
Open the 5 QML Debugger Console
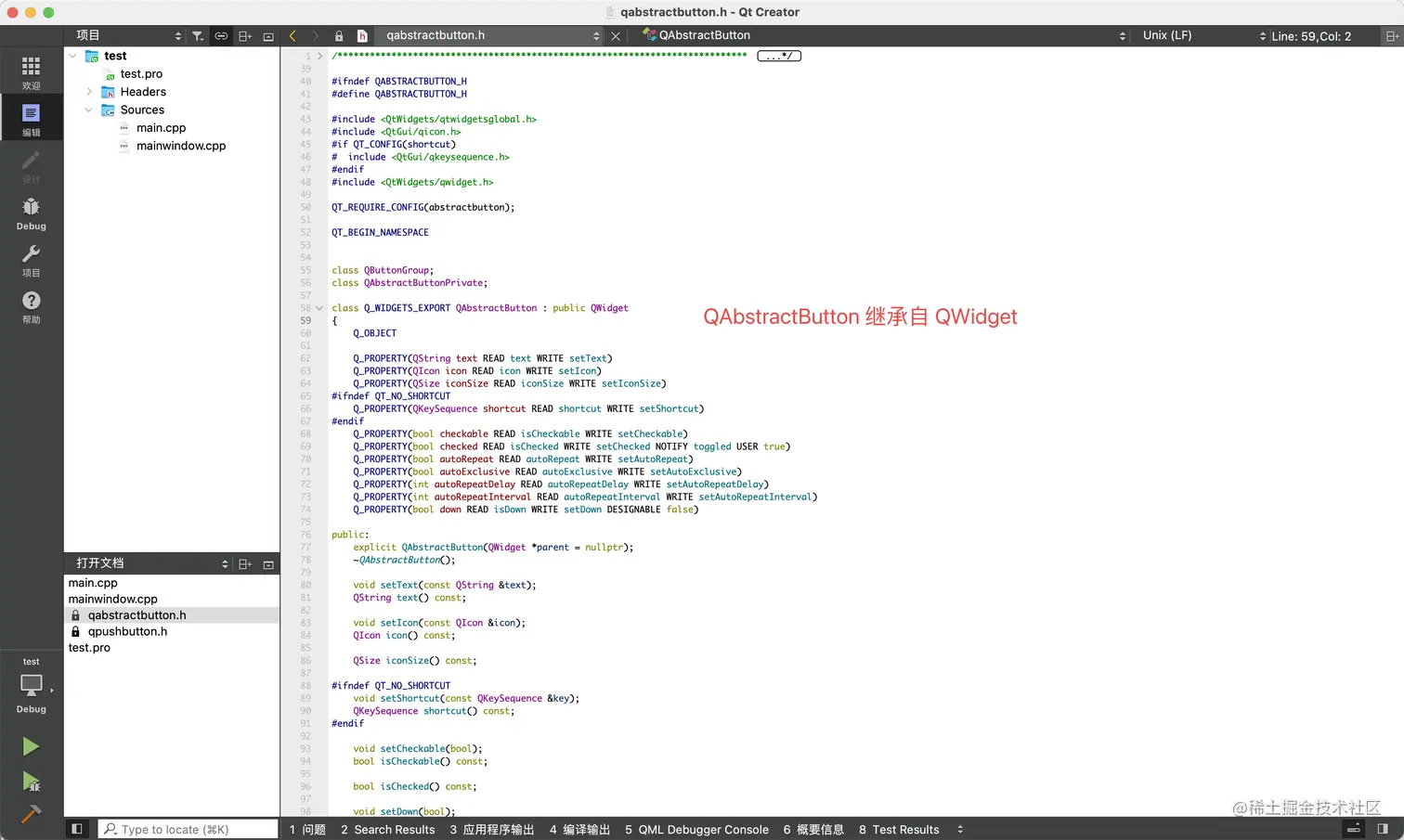696,830
